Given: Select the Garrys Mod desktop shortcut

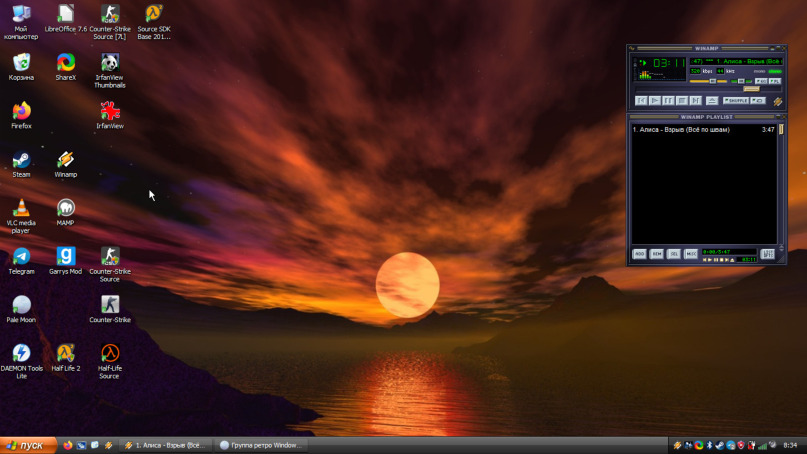Looking at the screenshot, I should point(65,260).
